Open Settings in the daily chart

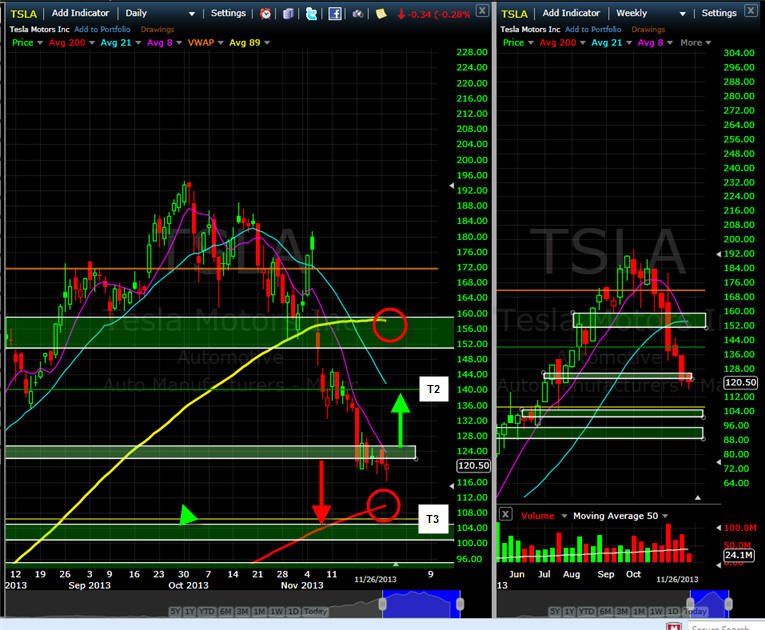(x=228, y=13)
